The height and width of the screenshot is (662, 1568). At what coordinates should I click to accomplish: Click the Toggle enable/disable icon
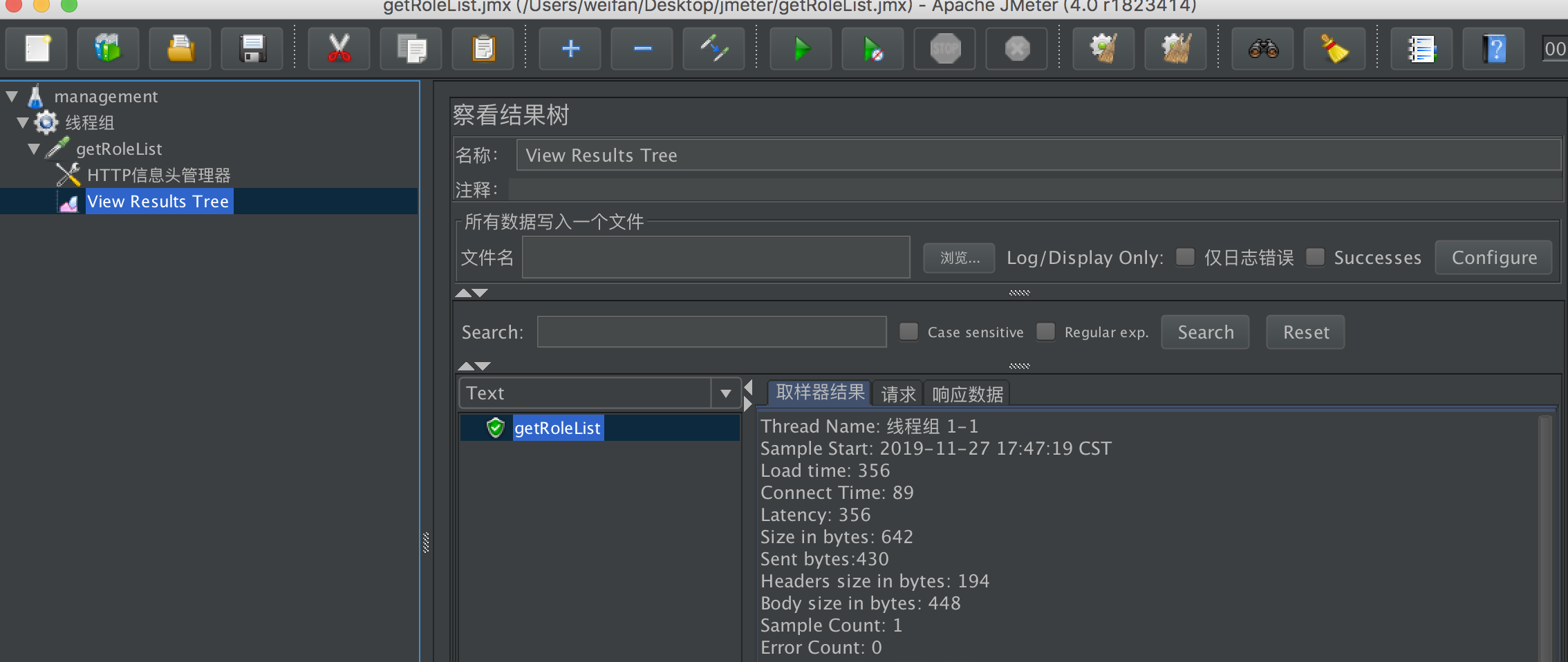pyautogui.click(x=713, y=49)
